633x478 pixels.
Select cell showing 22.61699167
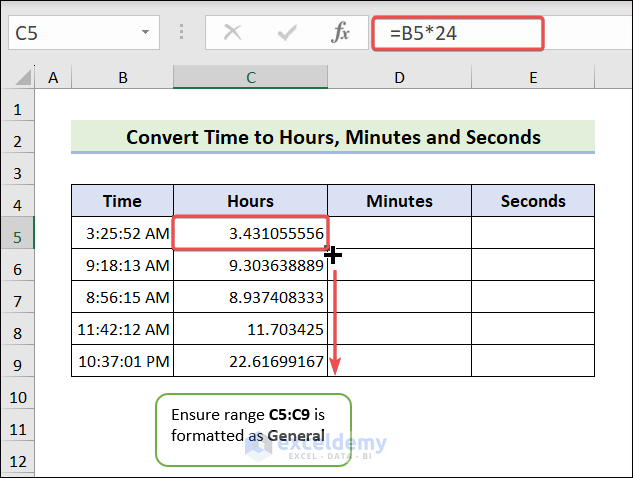(x=250, y=361)
